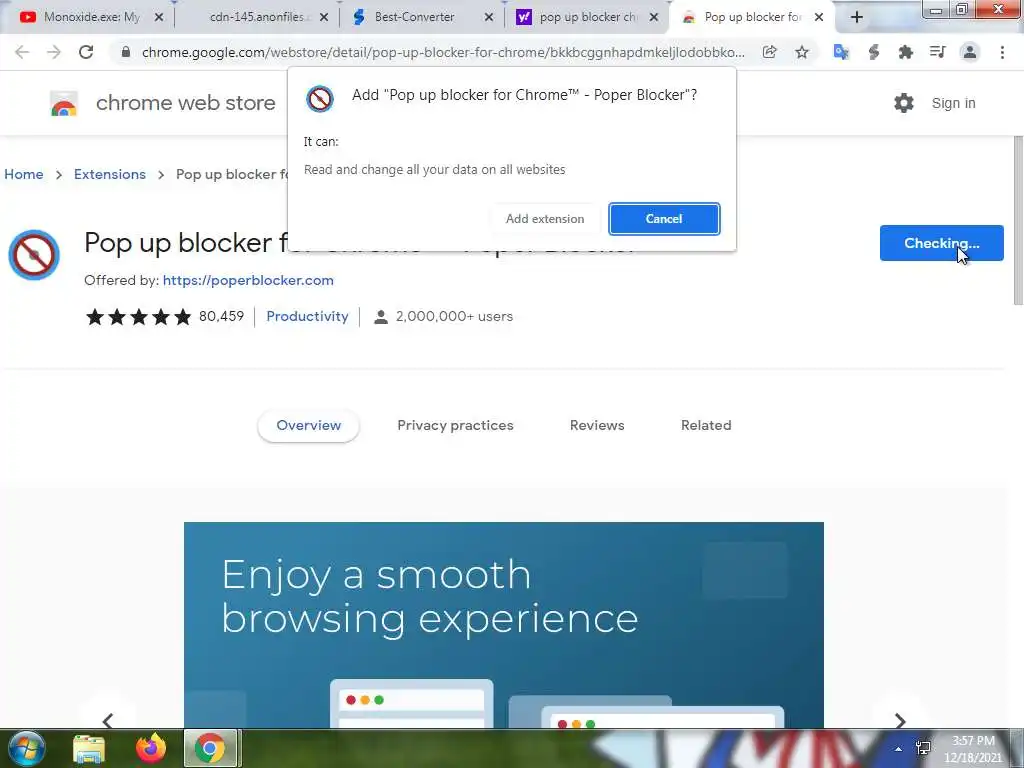Close the Monoxide.exe YouTube tab

click(159, 18)
